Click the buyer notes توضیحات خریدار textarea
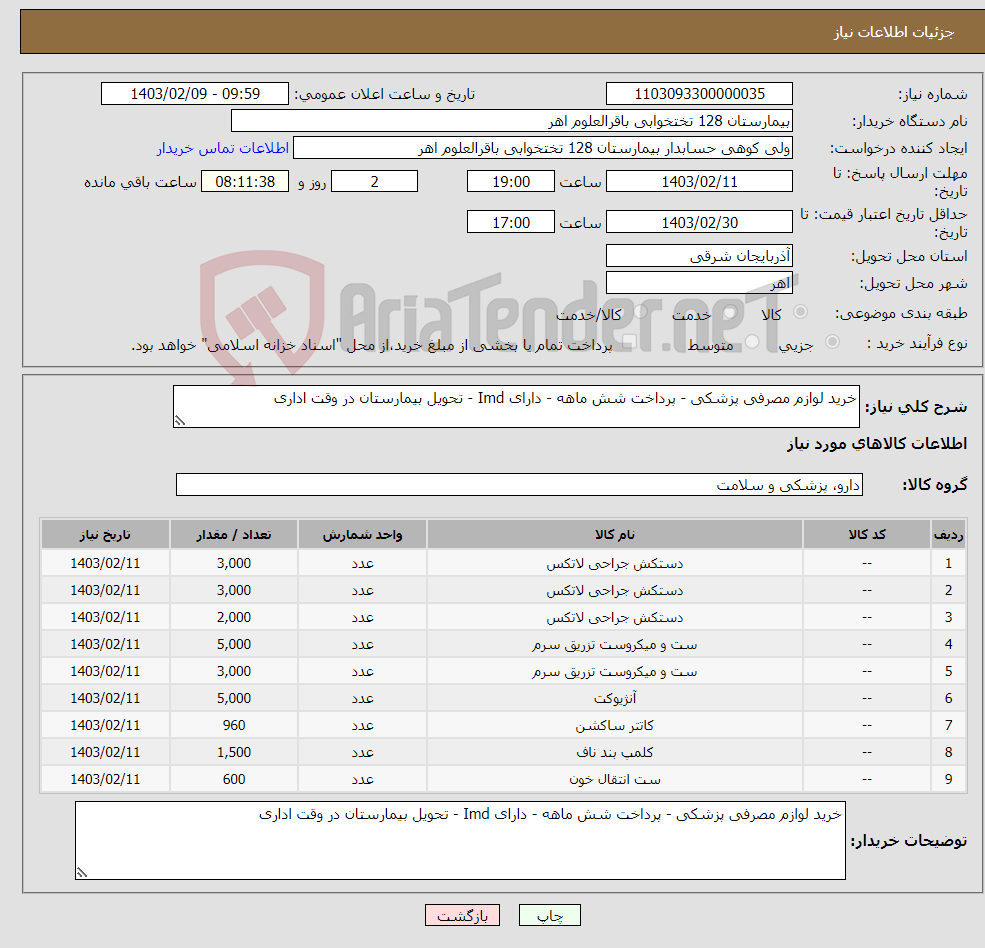This screenshot has height=948, width=985. pos(460,840)
